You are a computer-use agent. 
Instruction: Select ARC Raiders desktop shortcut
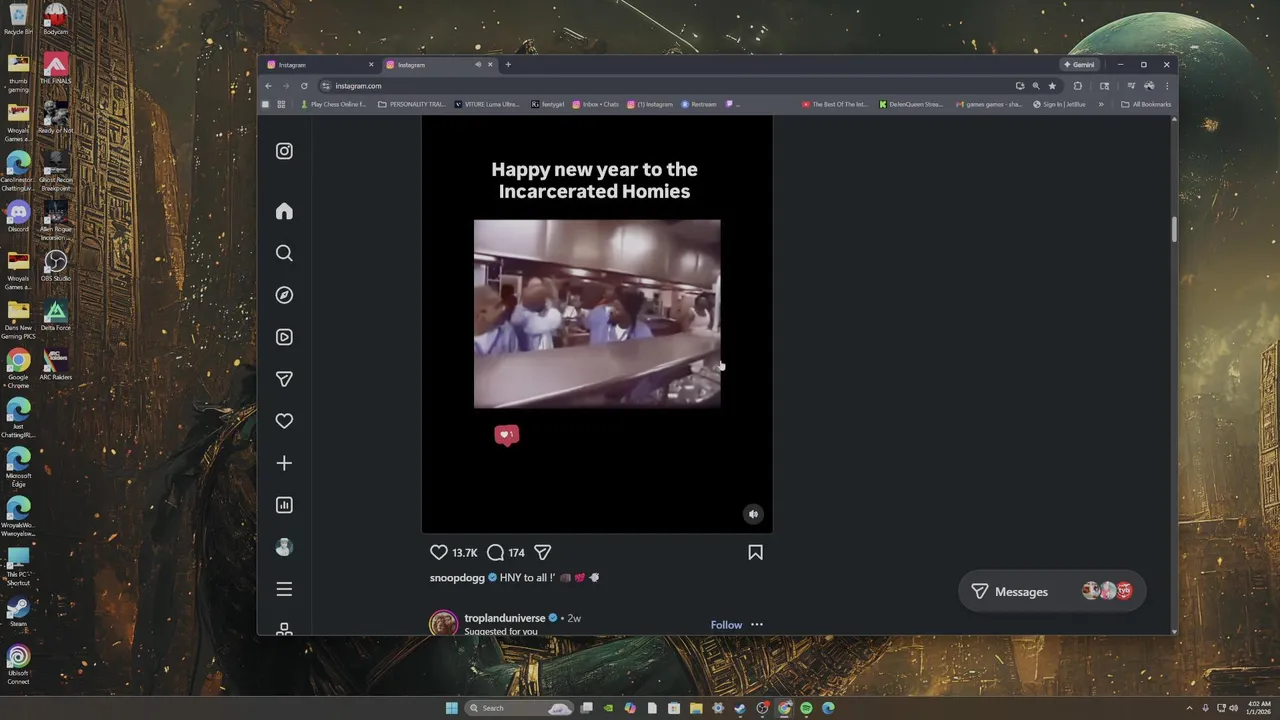[x=55, y=364]
